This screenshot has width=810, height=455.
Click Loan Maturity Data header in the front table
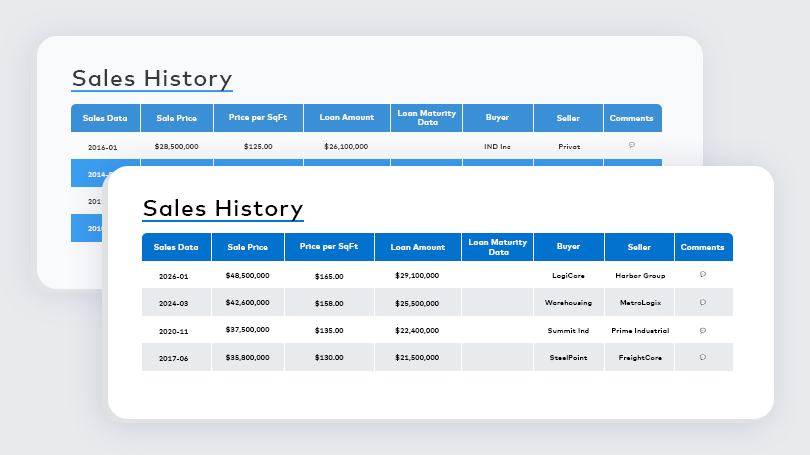pos(497,247)
